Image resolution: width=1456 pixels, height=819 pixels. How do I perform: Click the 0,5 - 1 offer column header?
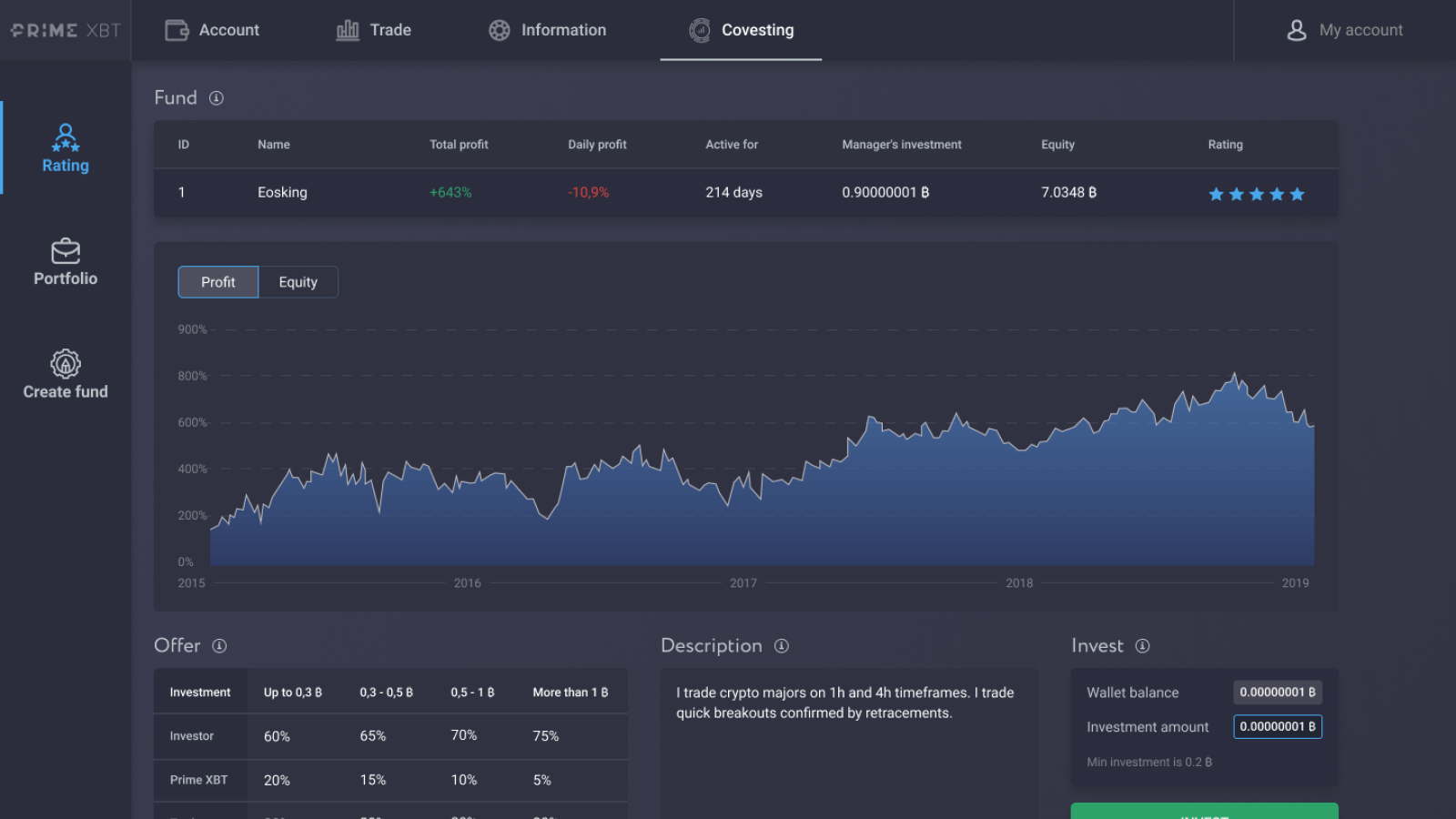pyautogui.click(x=472, y=693)
